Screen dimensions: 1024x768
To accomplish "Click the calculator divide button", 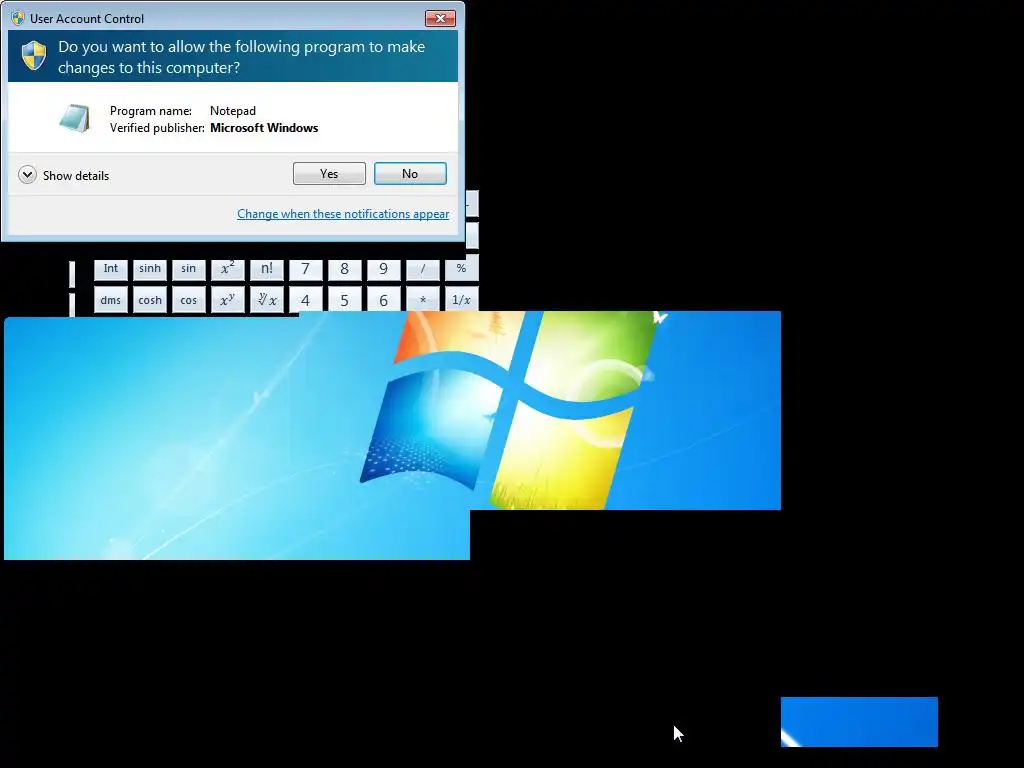I will click(x=423, y=269).
